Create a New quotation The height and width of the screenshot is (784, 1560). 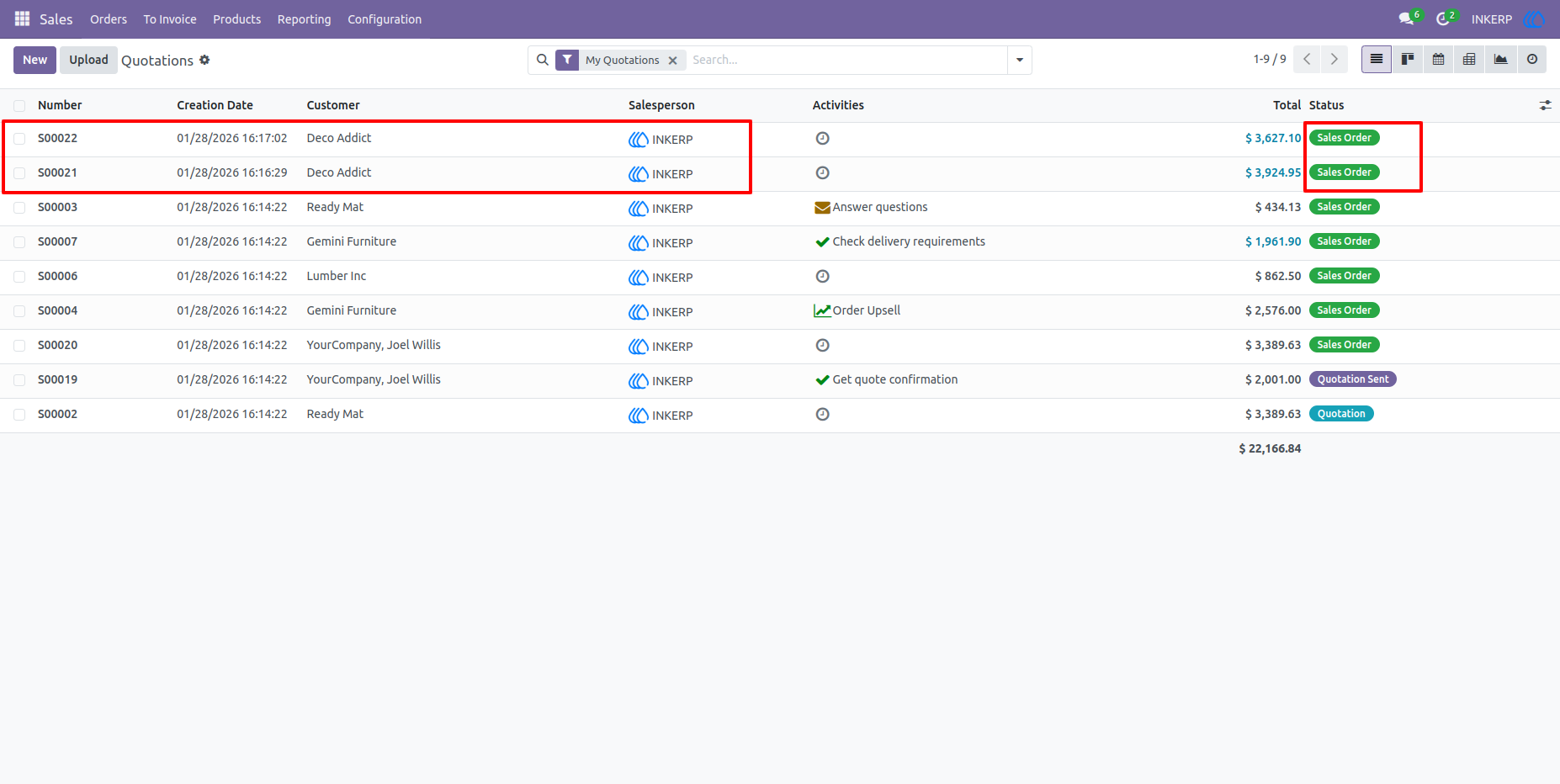[x=34, y=60]
